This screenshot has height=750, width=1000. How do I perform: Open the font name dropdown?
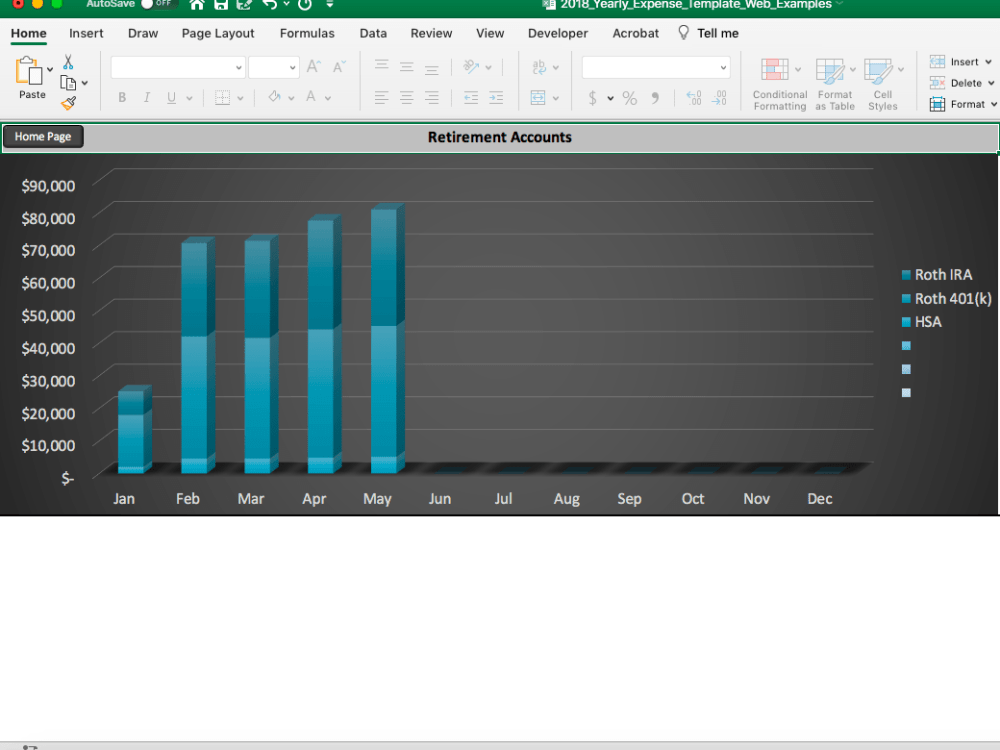(177, 67)
